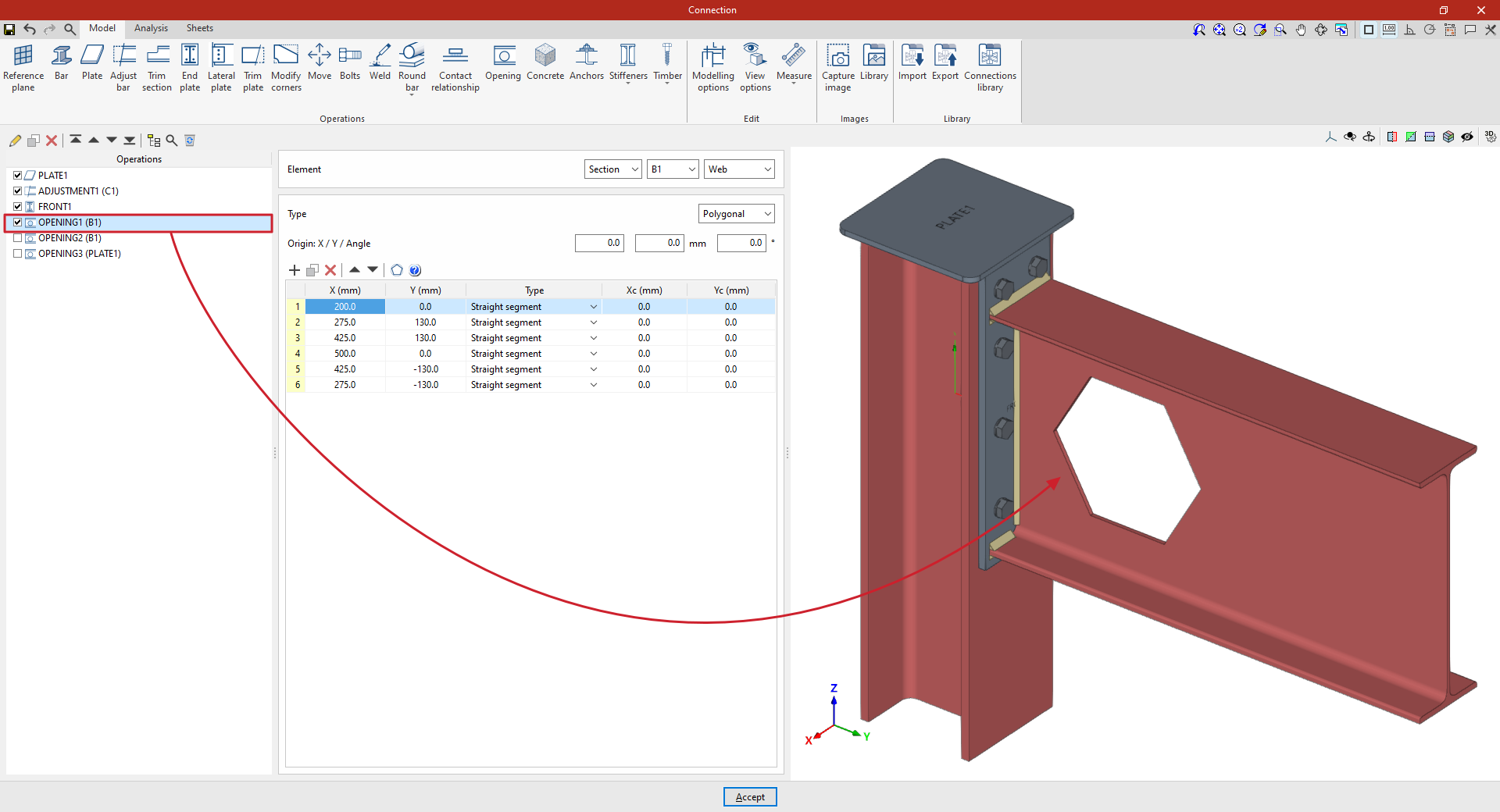Delete the selected vertex row with red X
Screen dimensions: 1500x812
click(x=330, y=270)
